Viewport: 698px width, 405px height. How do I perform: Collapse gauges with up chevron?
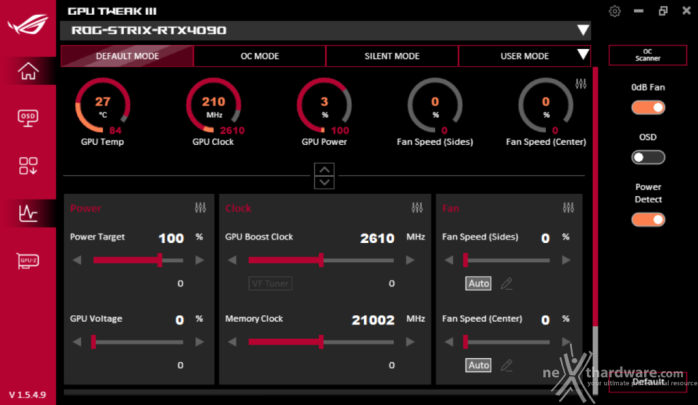point(325,170)
